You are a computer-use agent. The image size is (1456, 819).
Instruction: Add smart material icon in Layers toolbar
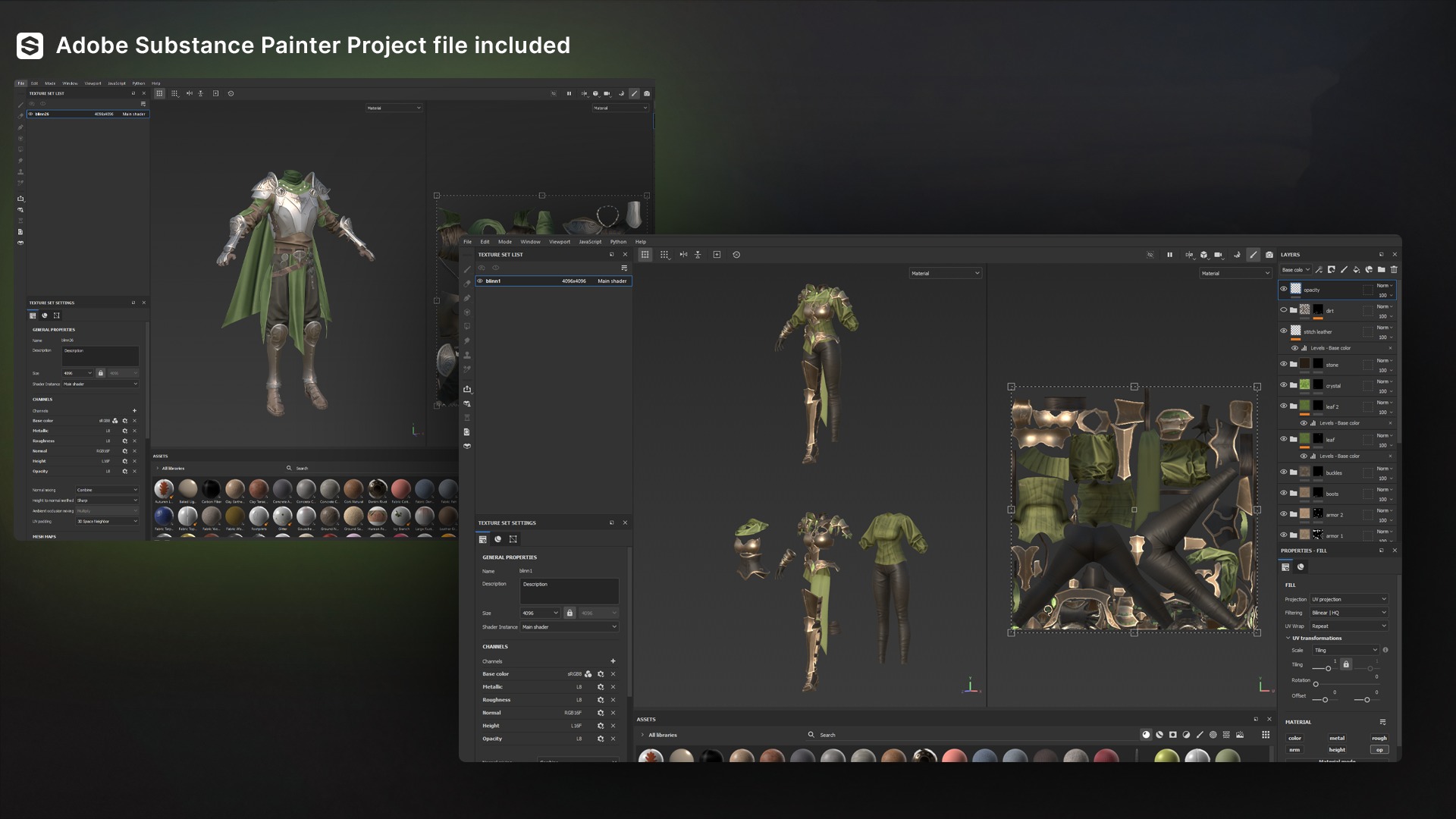click(x=1369, y=269)
